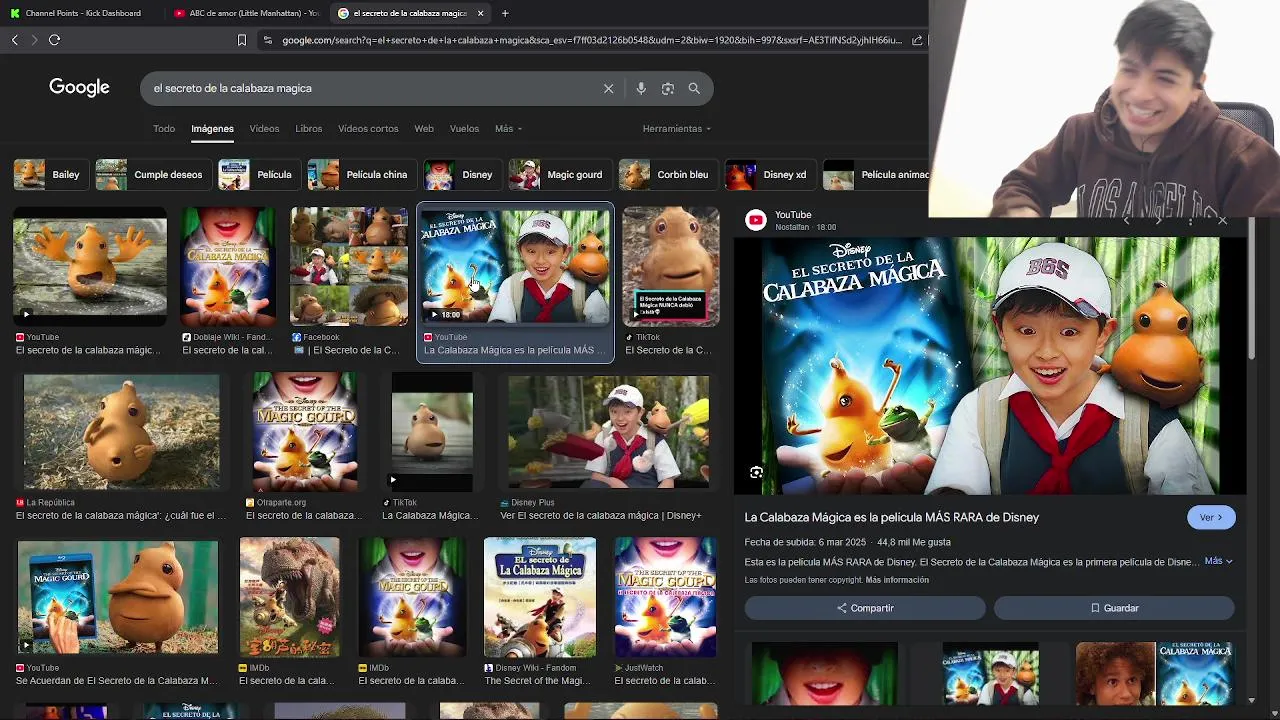The width and height of the screenshot is (1280, 720).
Task: Open the La República gourd thumbnail
Action: tap(121, 432)
